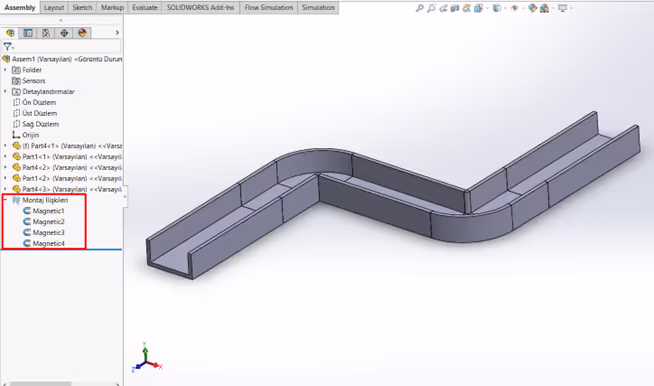Select the Magnetic1 mate
The height and width of the screenshot is (386, 654).
point(48,211)
